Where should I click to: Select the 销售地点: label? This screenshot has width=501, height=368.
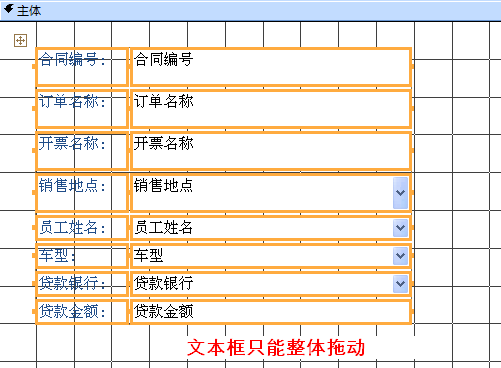[82, 193]
